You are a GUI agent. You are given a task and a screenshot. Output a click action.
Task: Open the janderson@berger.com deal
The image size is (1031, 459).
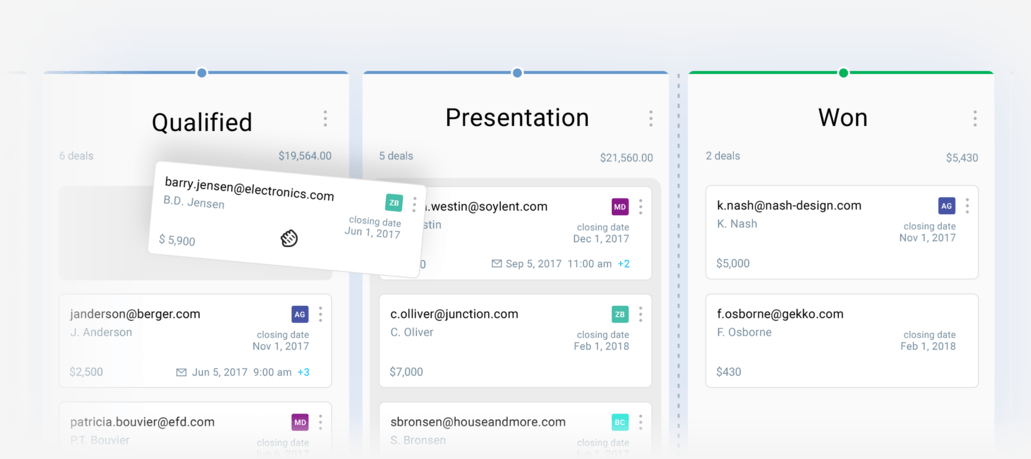[135, 314]
